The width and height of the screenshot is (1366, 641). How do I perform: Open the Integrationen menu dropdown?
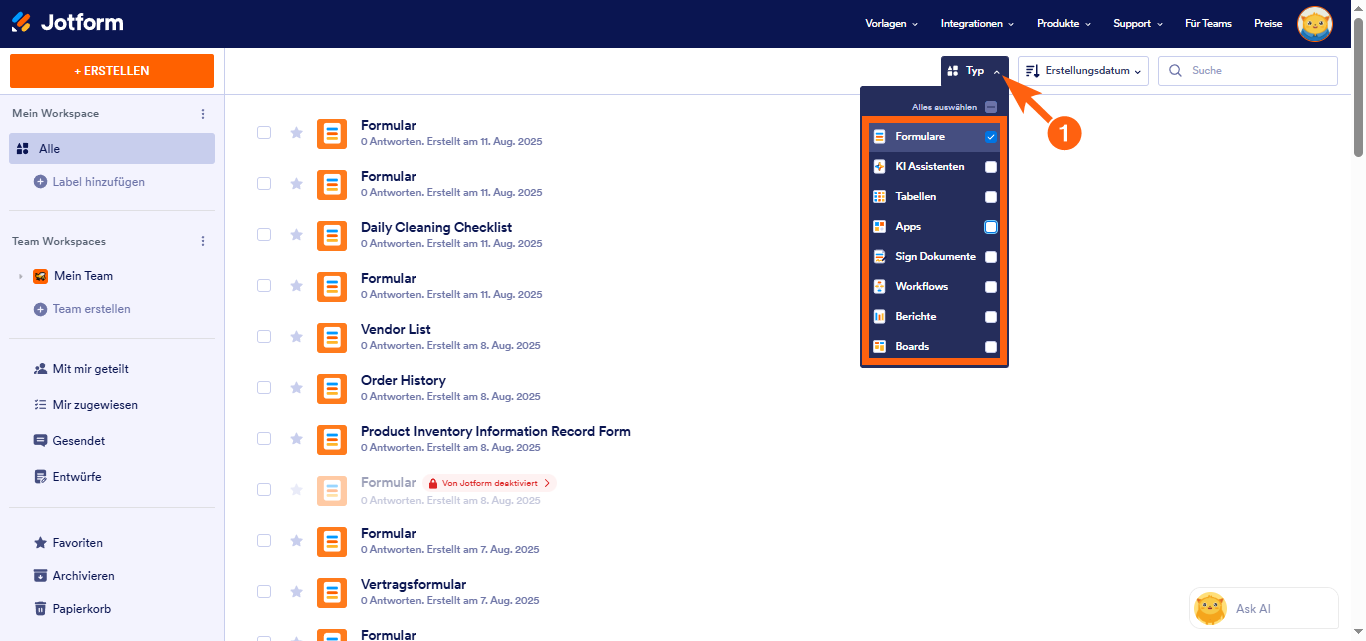click(x=977, y=23)
